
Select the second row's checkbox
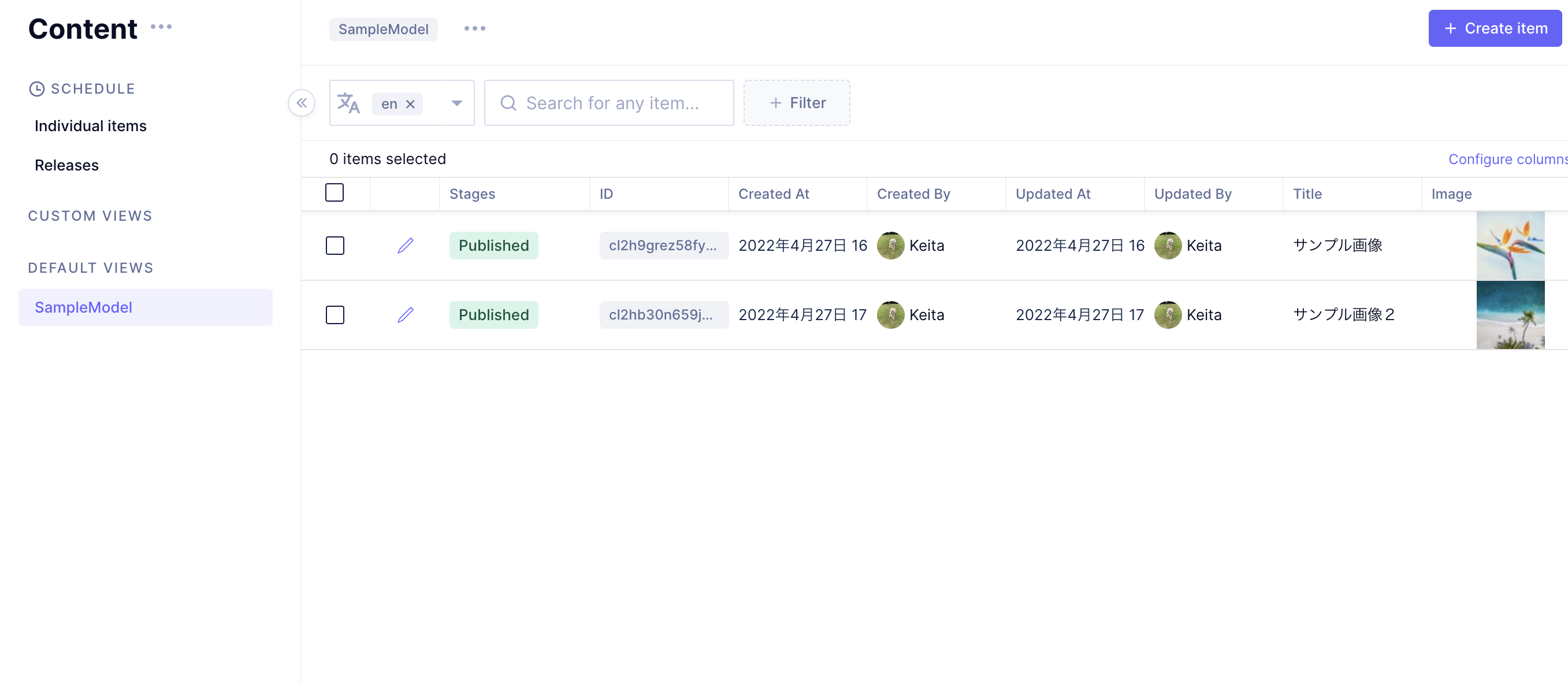(335, 315)
